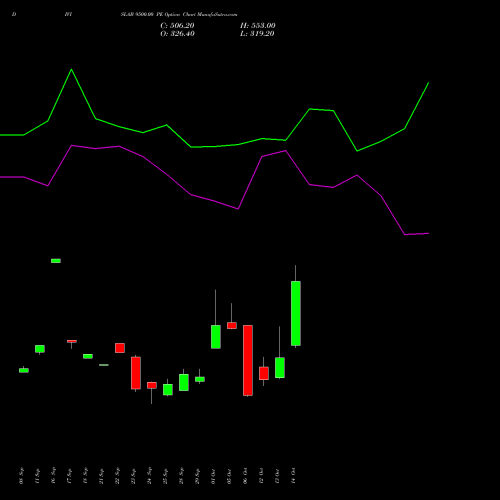Select the 01 Oct date label

tap(214, 476)
